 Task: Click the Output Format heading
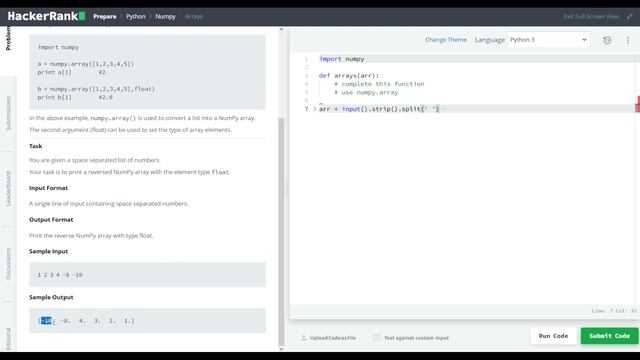coord(51,219)
